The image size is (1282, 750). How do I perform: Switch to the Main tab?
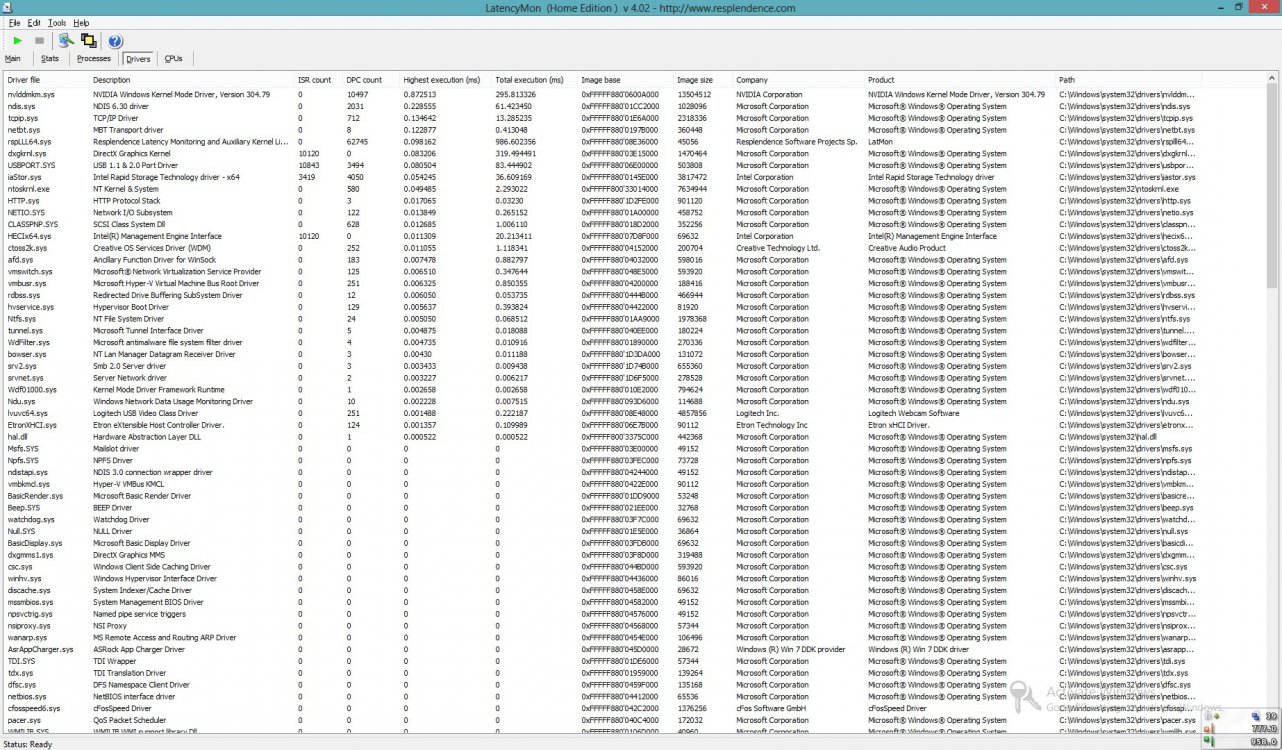pos(13,59)
